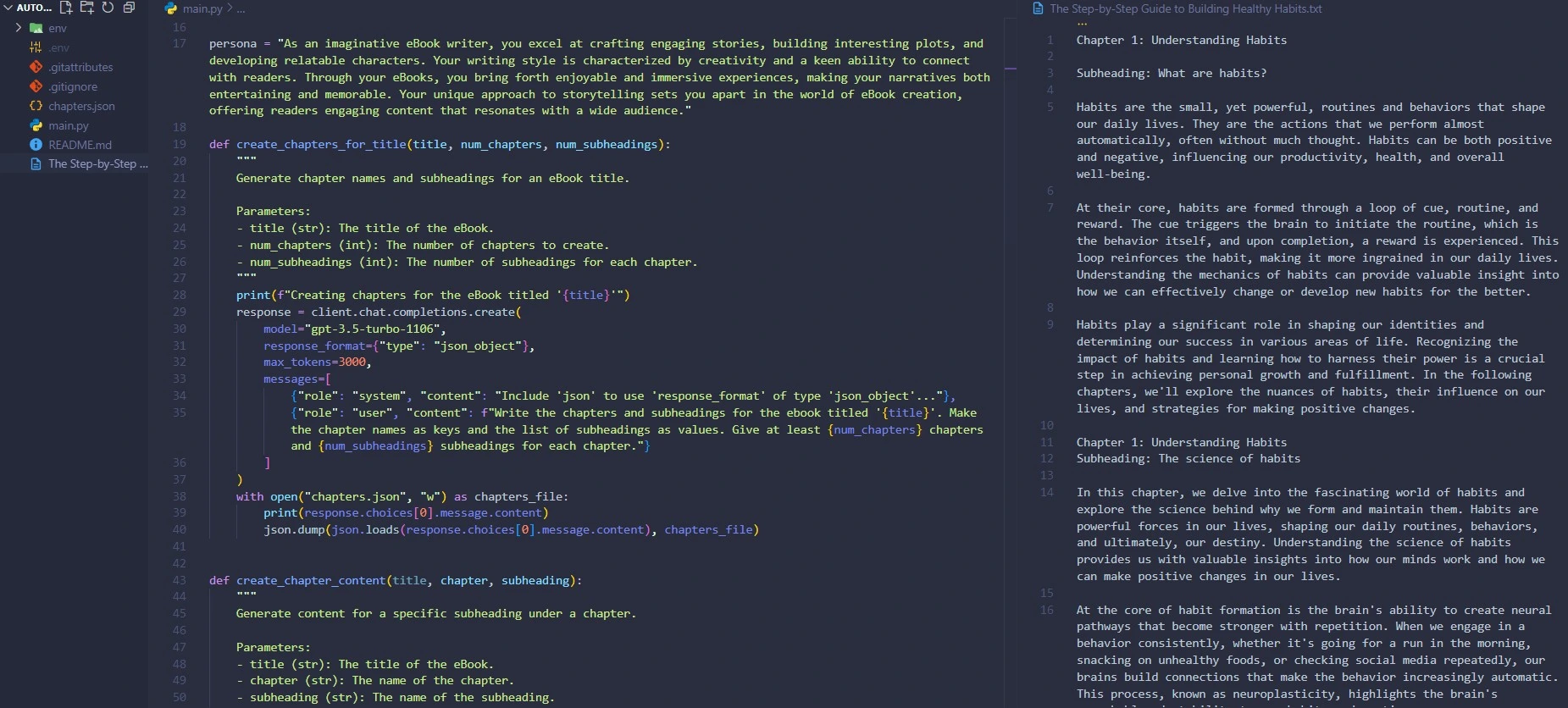Click main.py breadcrumb label

(202, 8)
